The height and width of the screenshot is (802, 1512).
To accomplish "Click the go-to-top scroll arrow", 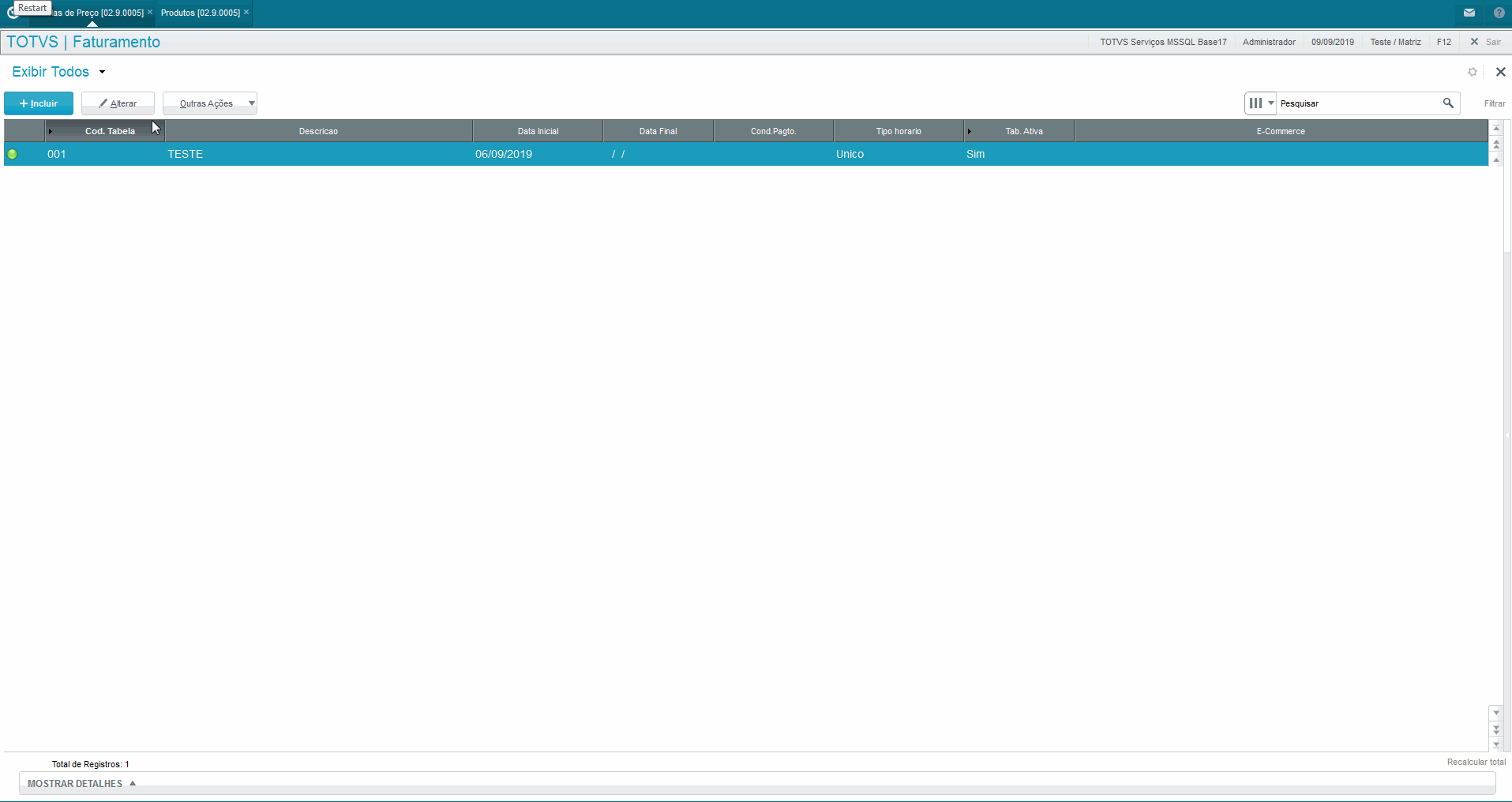I will click(x=1496, y=128).
